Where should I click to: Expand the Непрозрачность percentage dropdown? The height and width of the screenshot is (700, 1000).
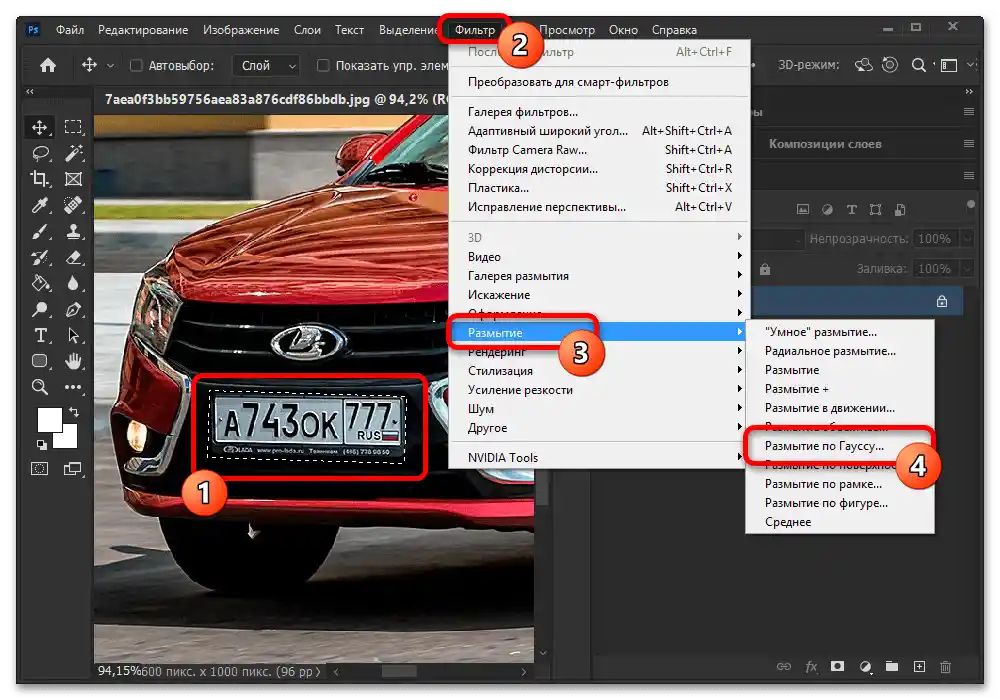coord(966,239)
